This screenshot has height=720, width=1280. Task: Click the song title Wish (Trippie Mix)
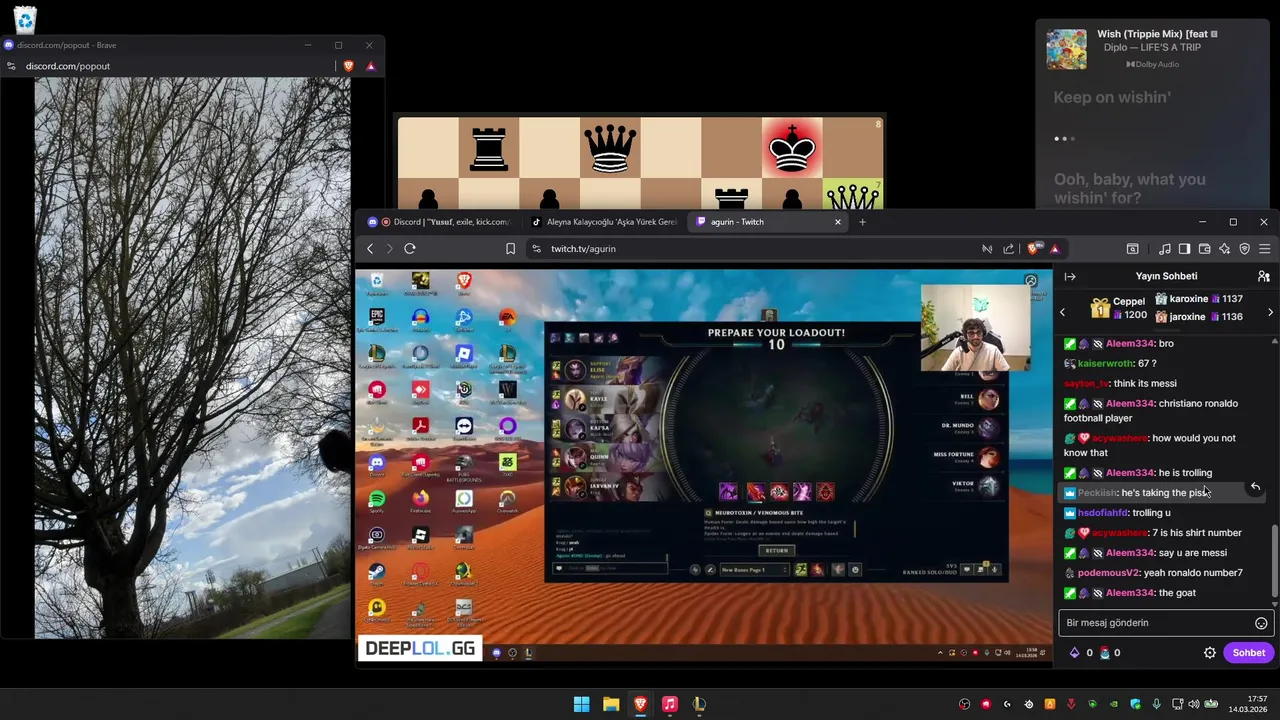tap(1152, 34)
